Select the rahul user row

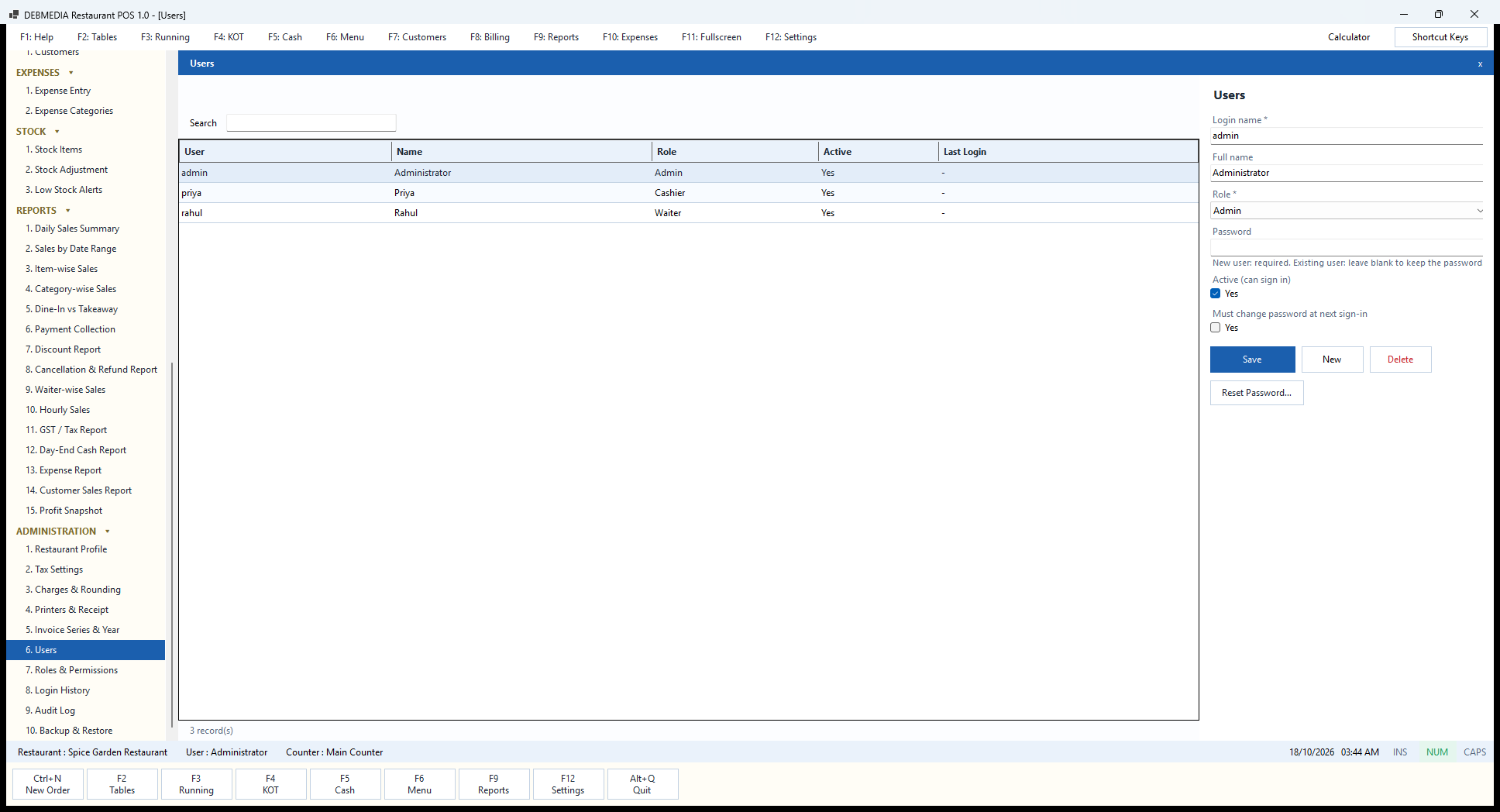689,213
